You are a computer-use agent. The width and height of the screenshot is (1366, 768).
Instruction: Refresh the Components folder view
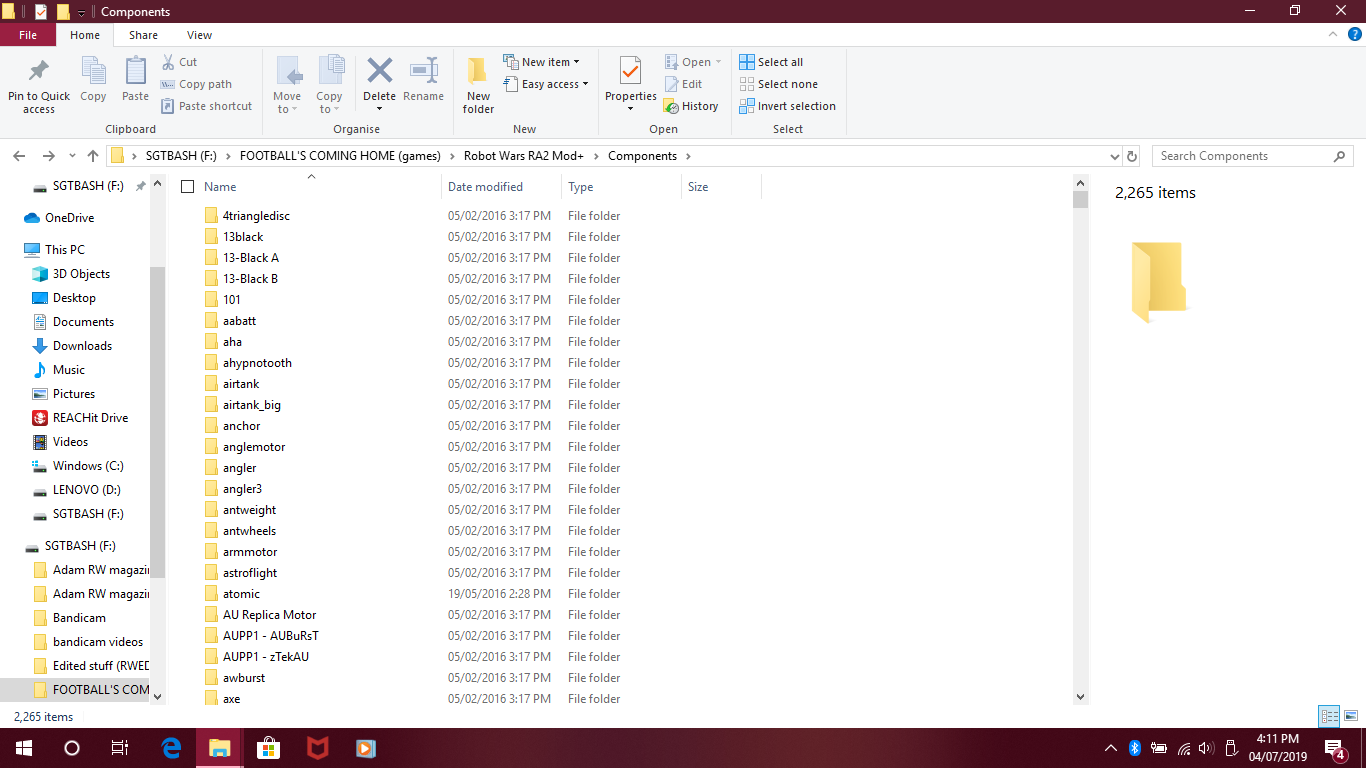1132,156
